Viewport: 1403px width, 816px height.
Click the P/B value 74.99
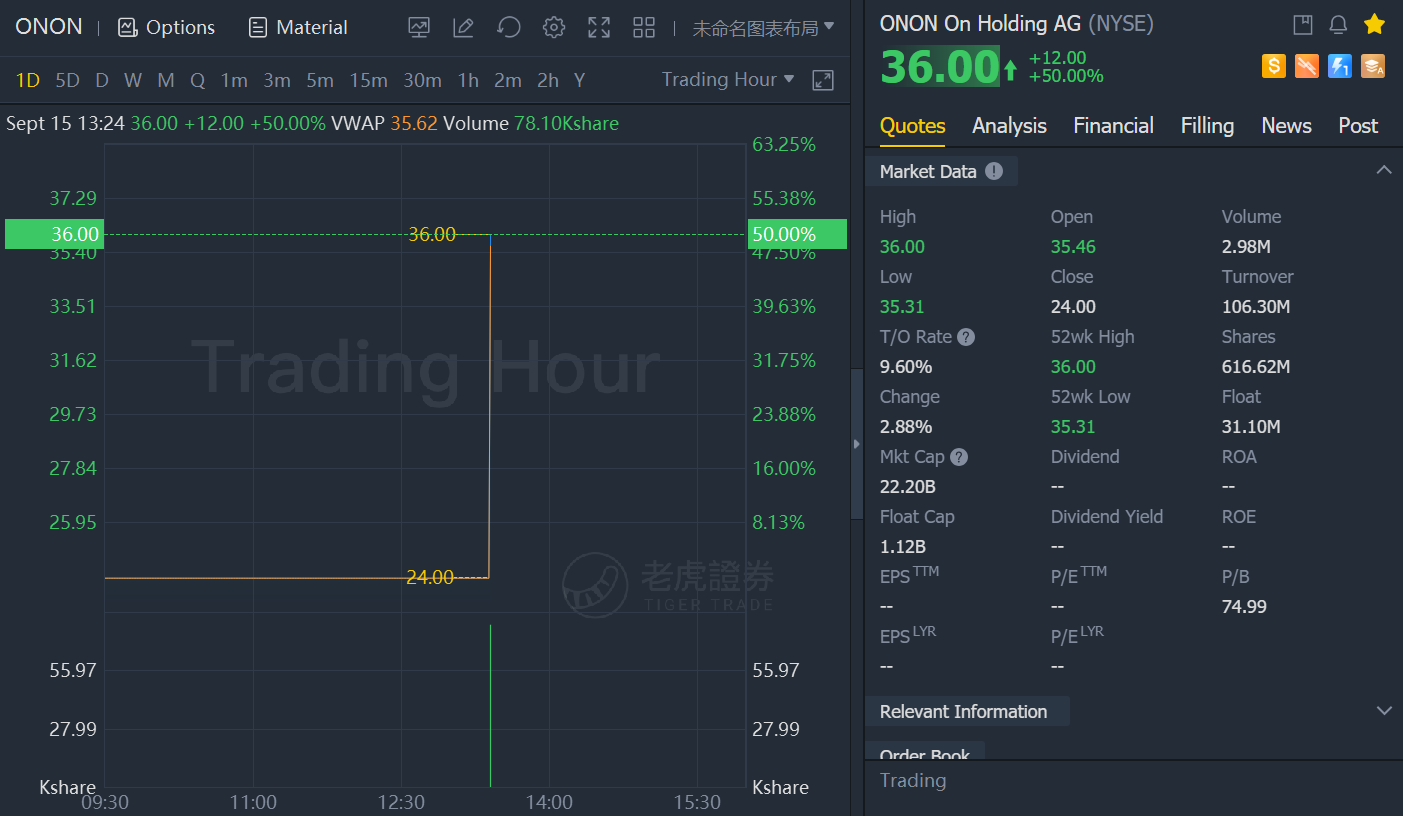(x=1244, y=607)
